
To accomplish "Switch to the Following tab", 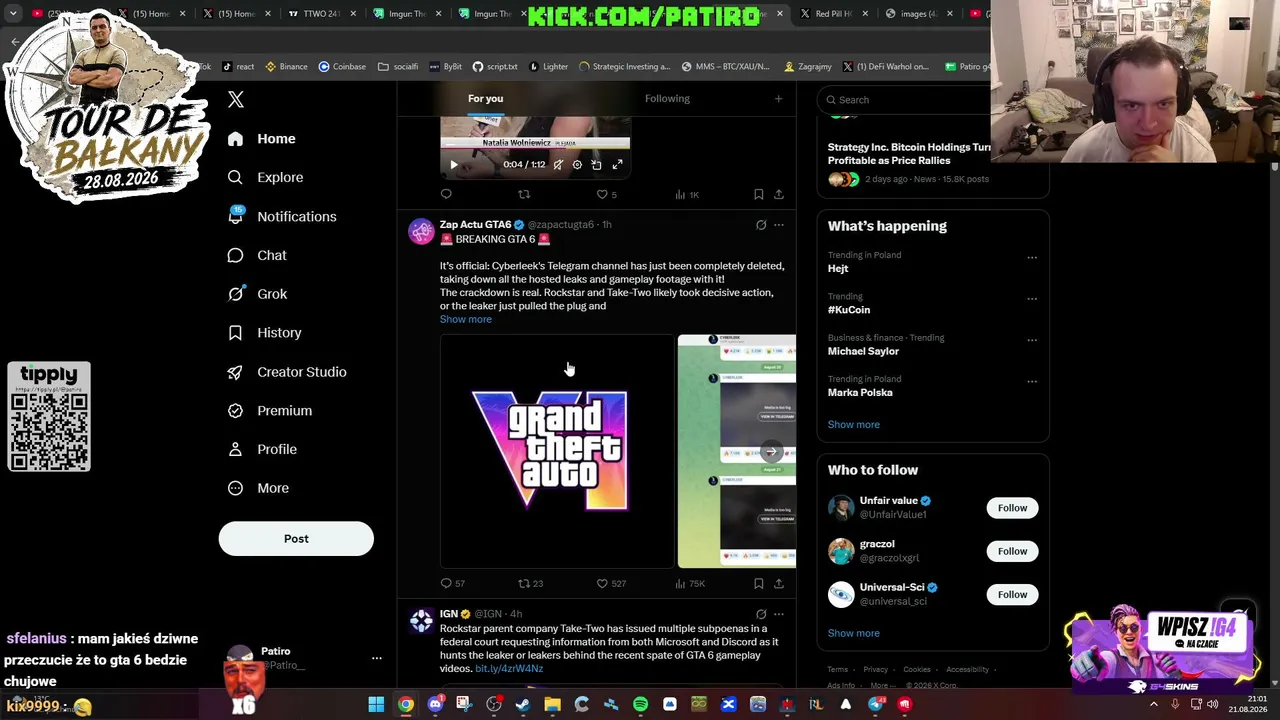I will point(667,98).
